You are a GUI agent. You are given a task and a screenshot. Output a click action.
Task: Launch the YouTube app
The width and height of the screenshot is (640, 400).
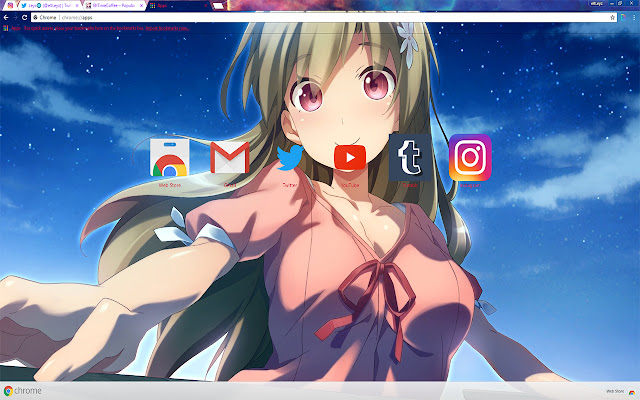pos(350,157)
